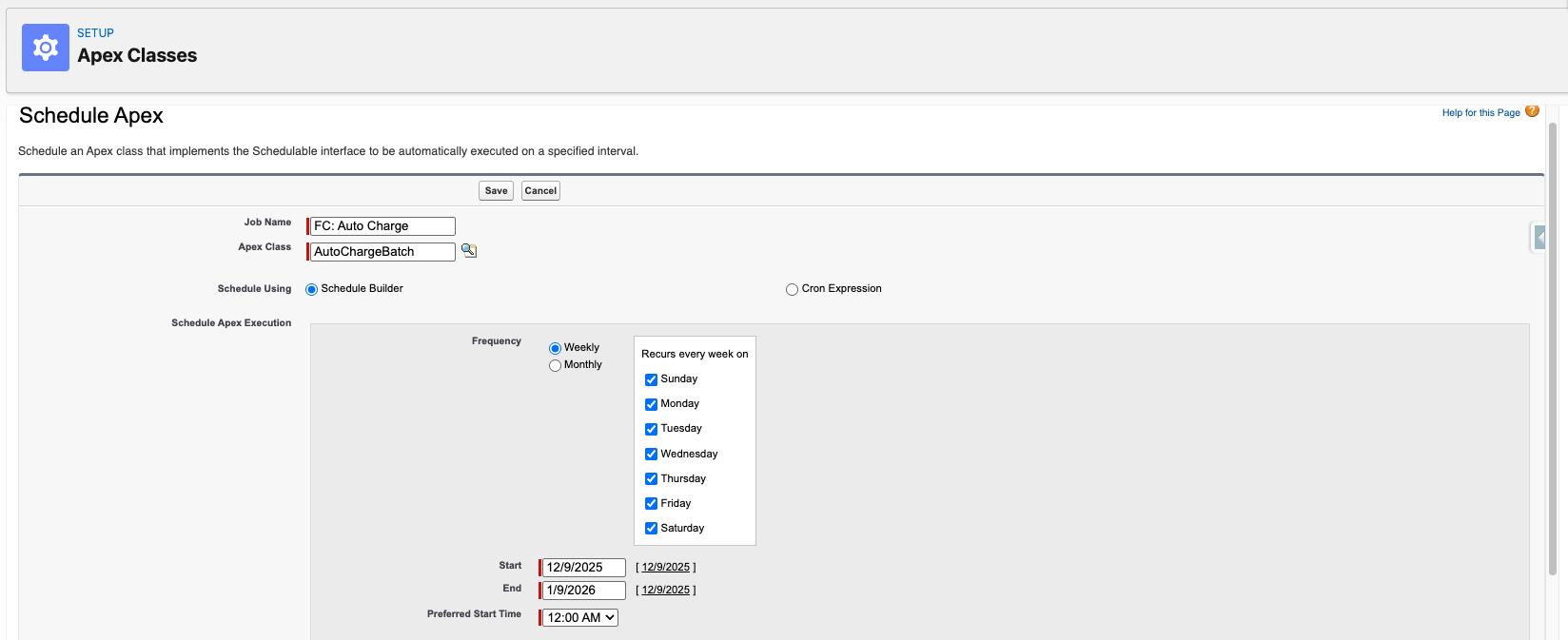Click the Setup gear icon

pyautogui.click(x=46, y=48)
